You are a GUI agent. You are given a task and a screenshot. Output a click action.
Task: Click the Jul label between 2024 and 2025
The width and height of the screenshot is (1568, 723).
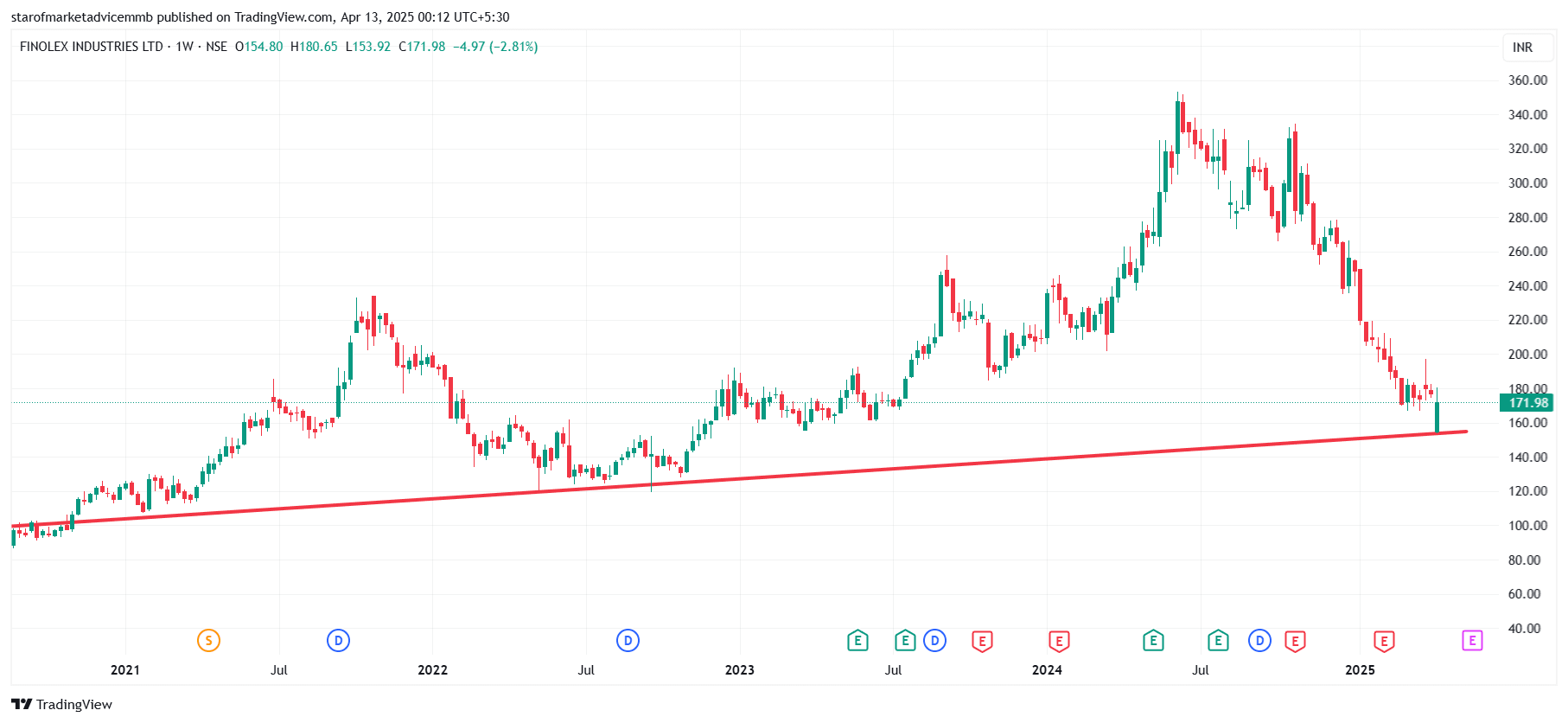[x=1201, y=670]
